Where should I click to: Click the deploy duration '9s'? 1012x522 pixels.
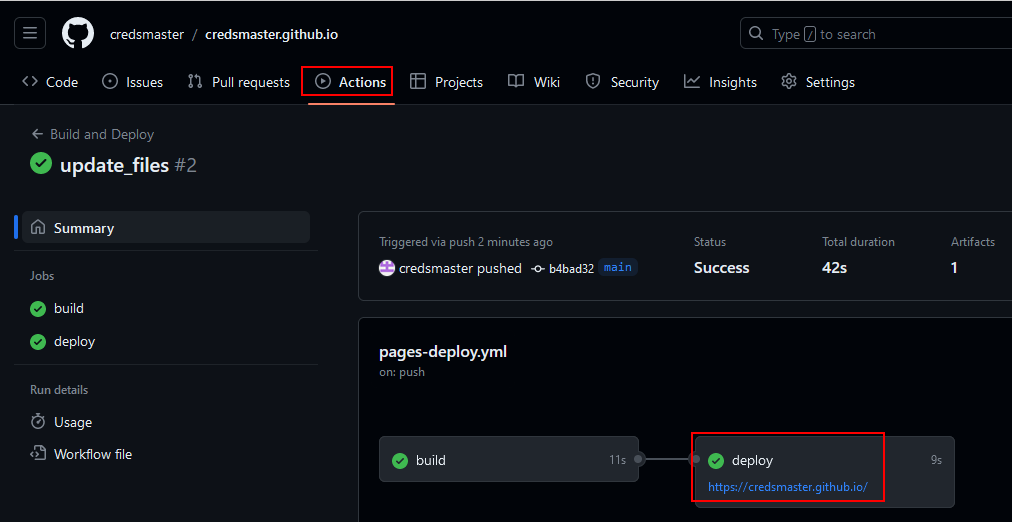[x=936, y=460]
